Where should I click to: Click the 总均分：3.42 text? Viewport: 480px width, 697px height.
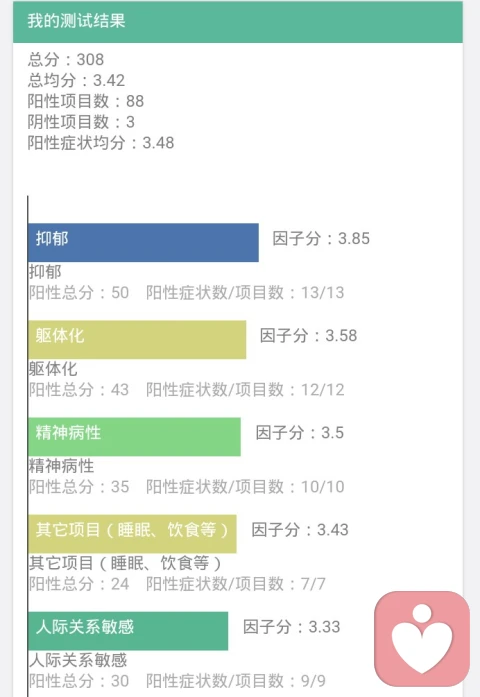76,80
